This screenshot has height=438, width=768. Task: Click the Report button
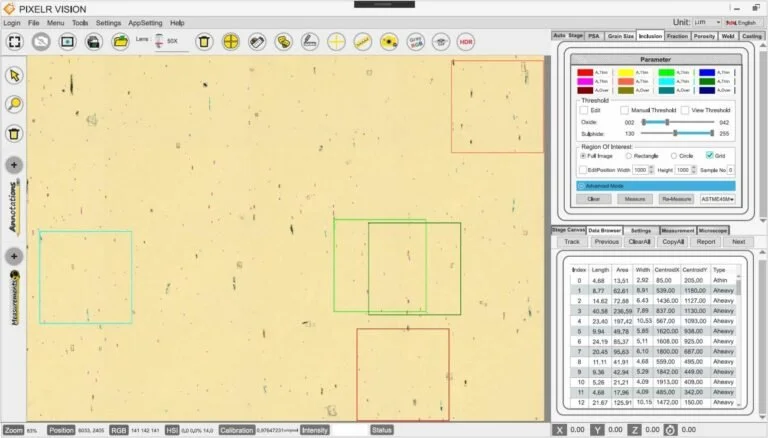tap(706, 242)
